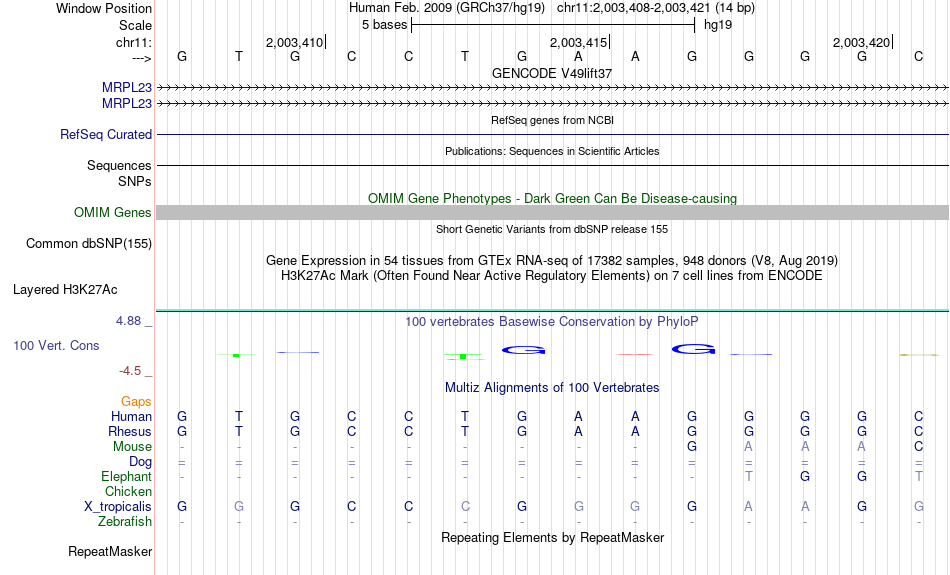Click the 2,003,415 position marker
This screenshot has width=950, height=575.
(579, 42)
